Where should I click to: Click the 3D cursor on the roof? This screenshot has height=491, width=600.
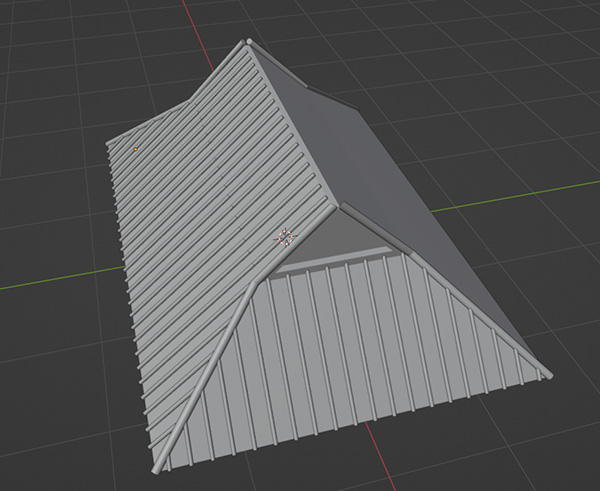286,237
